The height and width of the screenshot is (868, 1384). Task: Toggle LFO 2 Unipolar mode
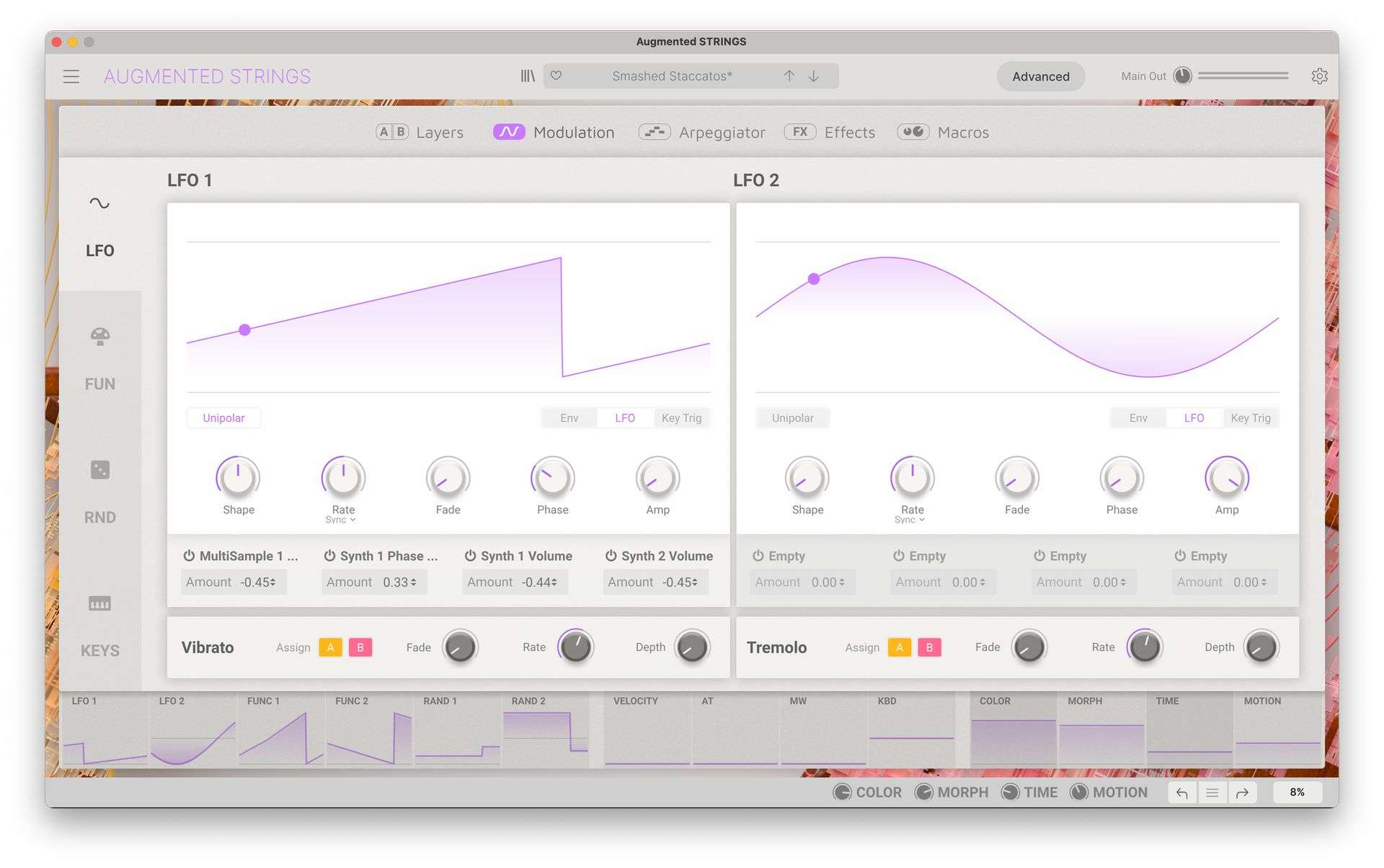click(x=792, y=418)
